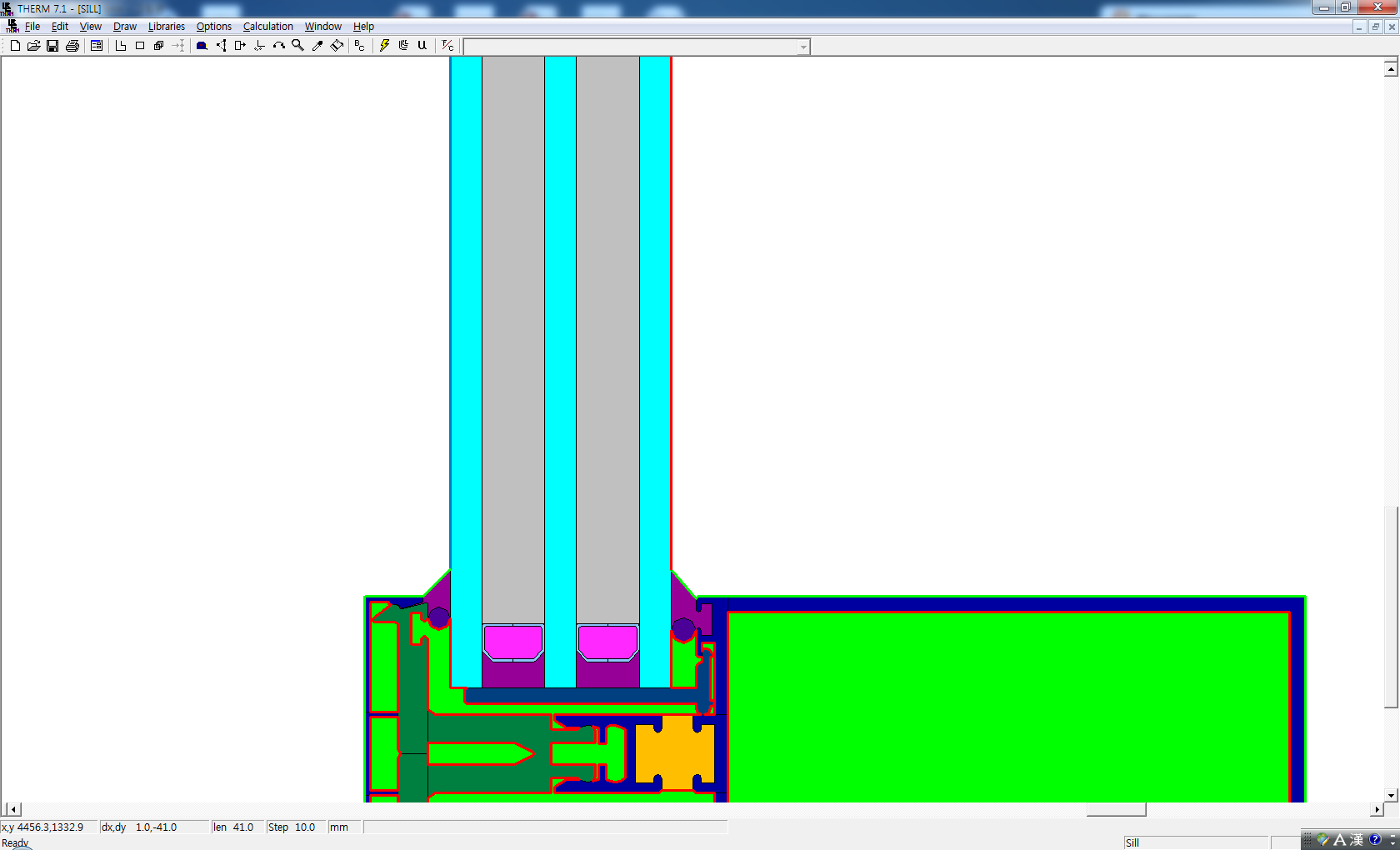Viewport: 1400px width, 850px height.
Task: Click the Boundary Conditions BC icon
Action: click(359, 46)
